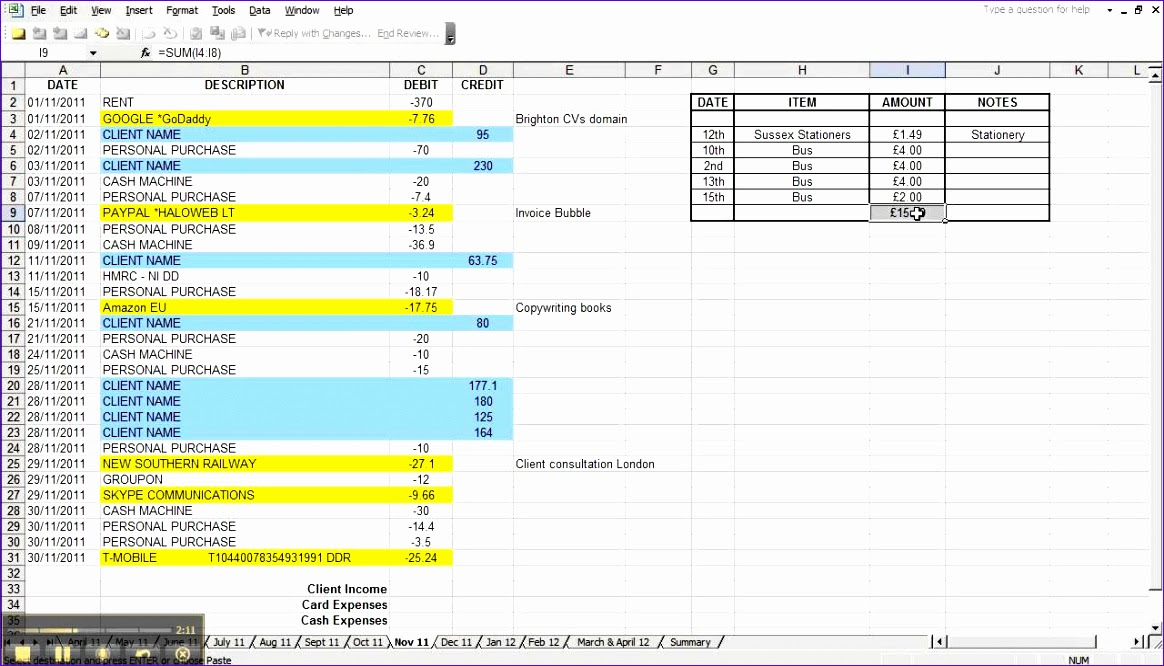Select the 'Sussex Stationers' cell
This screenshot has height=666, width=1164.
(x=802, y=134)
